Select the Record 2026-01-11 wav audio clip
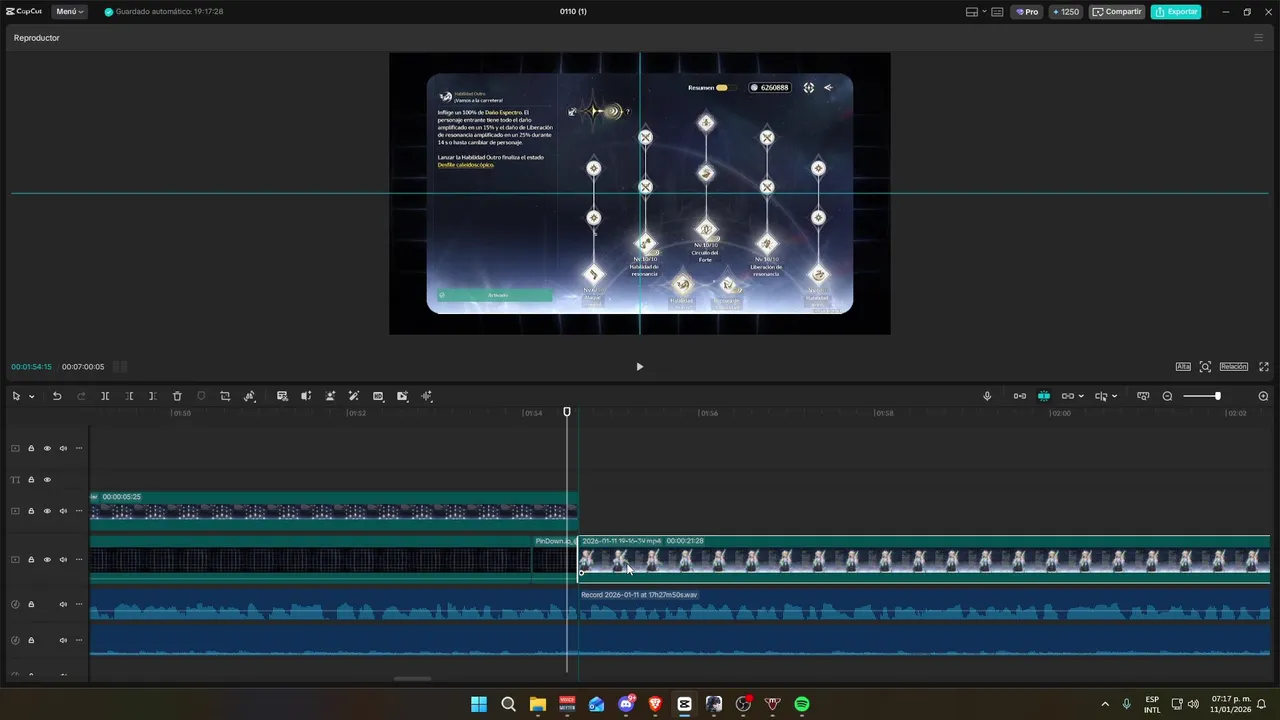The width and height of the screenshot is (1280, 720). coord(924,604)
